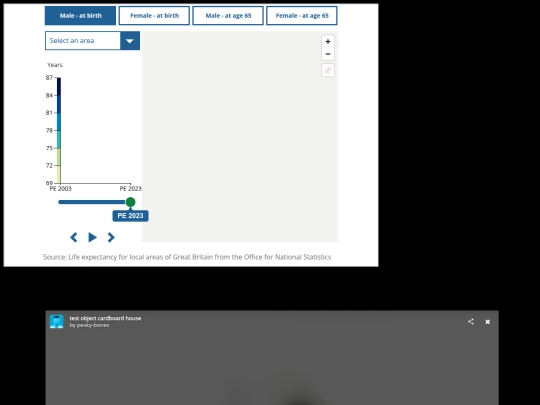Step back to the previous year

click(x=74, y=237)
